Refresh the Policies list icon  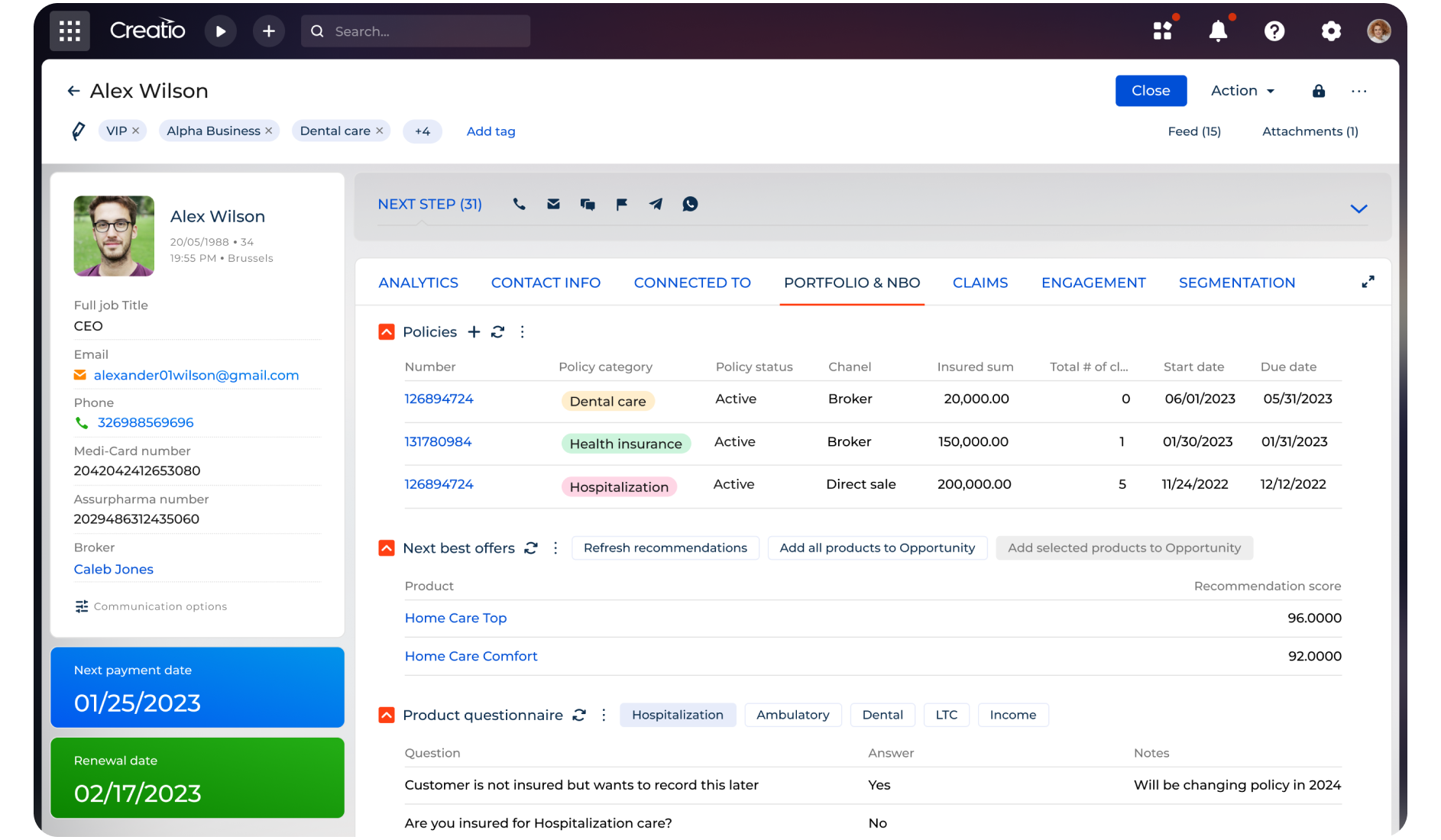point(498,332)
